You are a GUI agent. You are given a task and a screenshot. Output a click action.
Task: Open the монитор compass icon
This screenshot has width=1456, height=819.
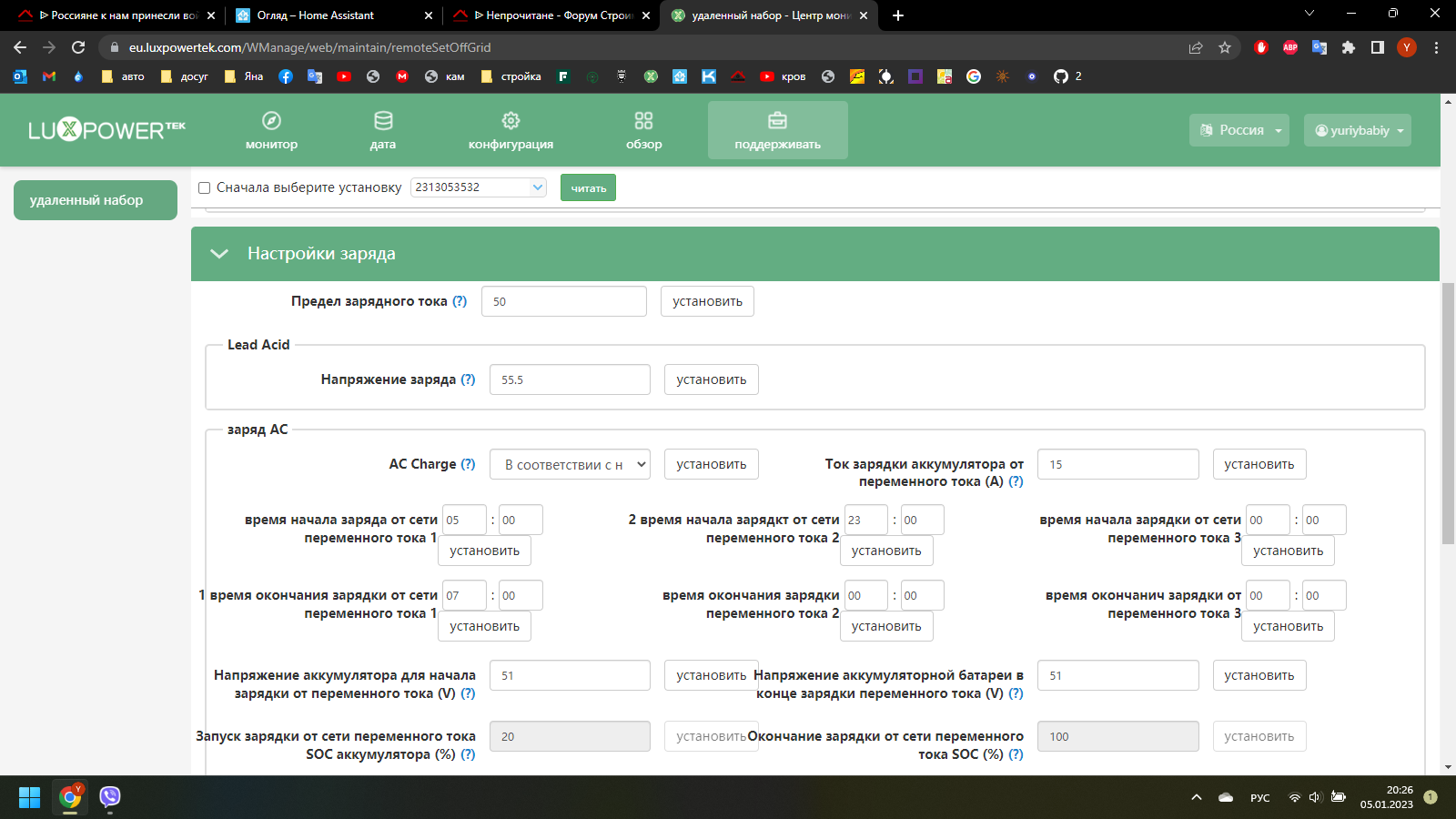[x=271, y=120]
